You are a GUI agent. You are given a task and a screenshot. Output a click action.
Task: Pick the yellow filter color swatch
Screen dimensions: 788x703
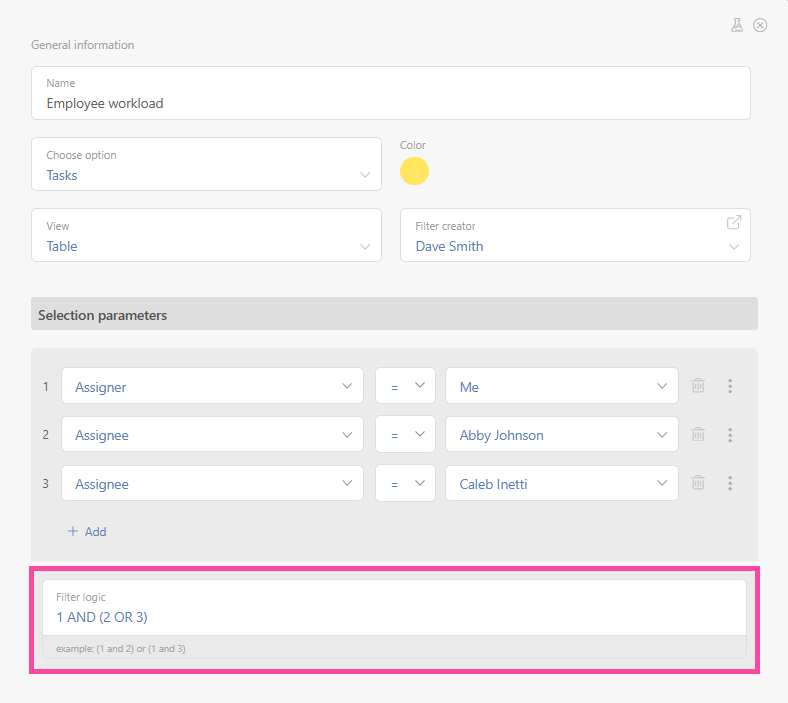(x=414, y=171)
